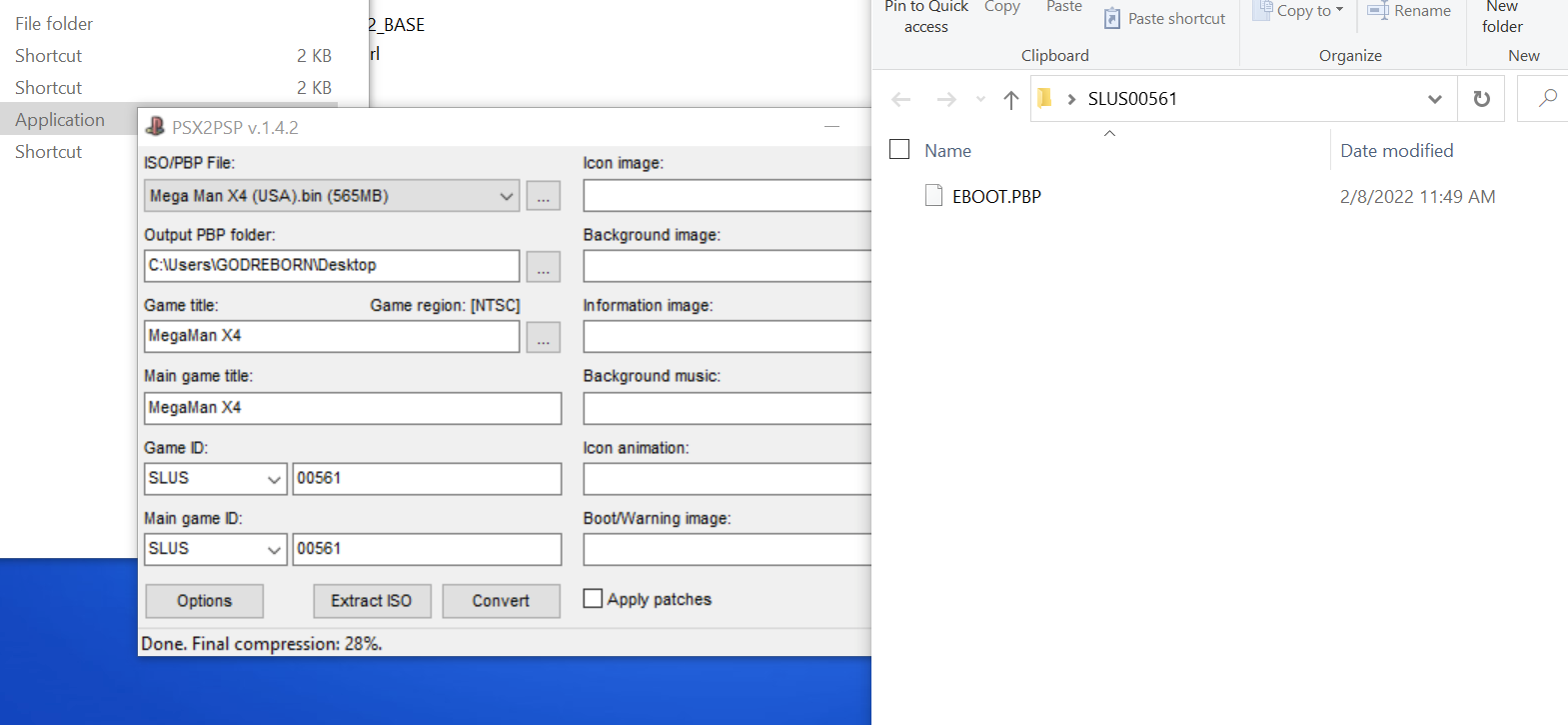Click the Rename icon in the ribbon
The image size is (1568, 725).
point(1378,11)
